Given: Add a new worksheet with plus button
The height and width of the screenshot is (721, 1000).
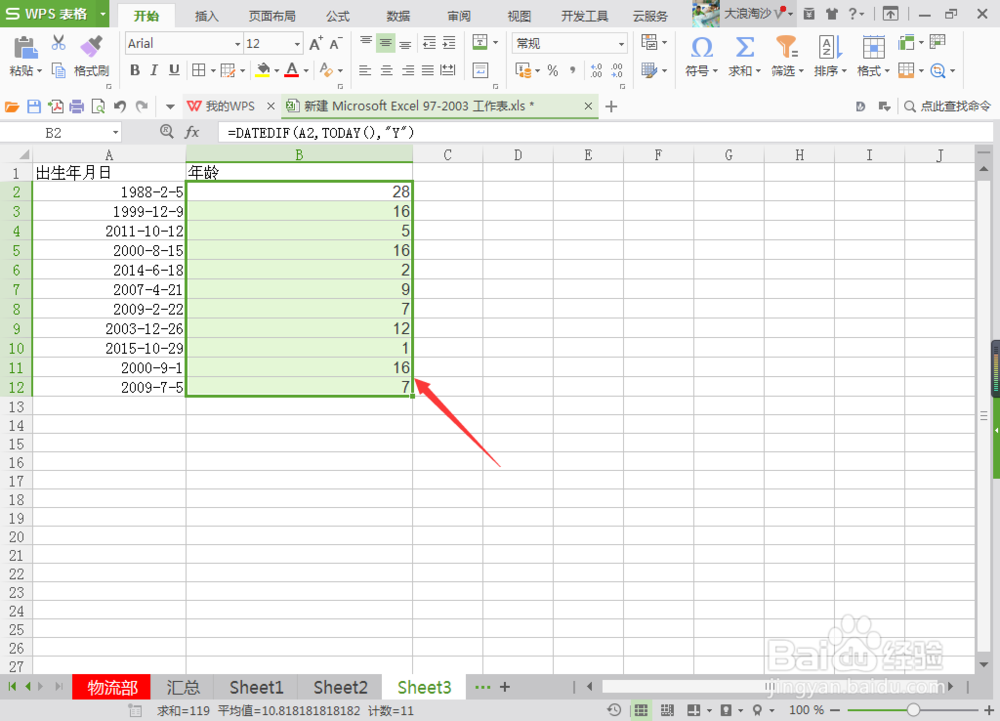Looking at the screenshot, I should click(x=504, y=687).
